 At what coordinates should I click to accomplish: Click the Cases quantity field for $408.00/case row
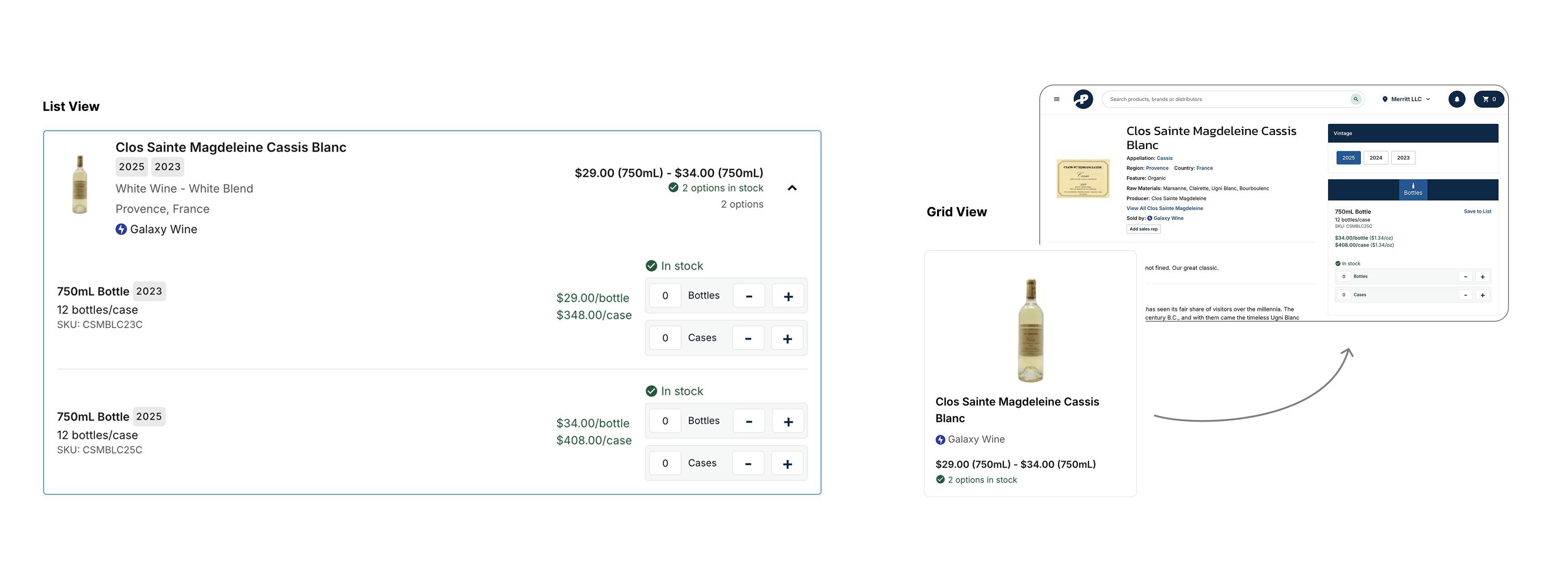[665, 463]
